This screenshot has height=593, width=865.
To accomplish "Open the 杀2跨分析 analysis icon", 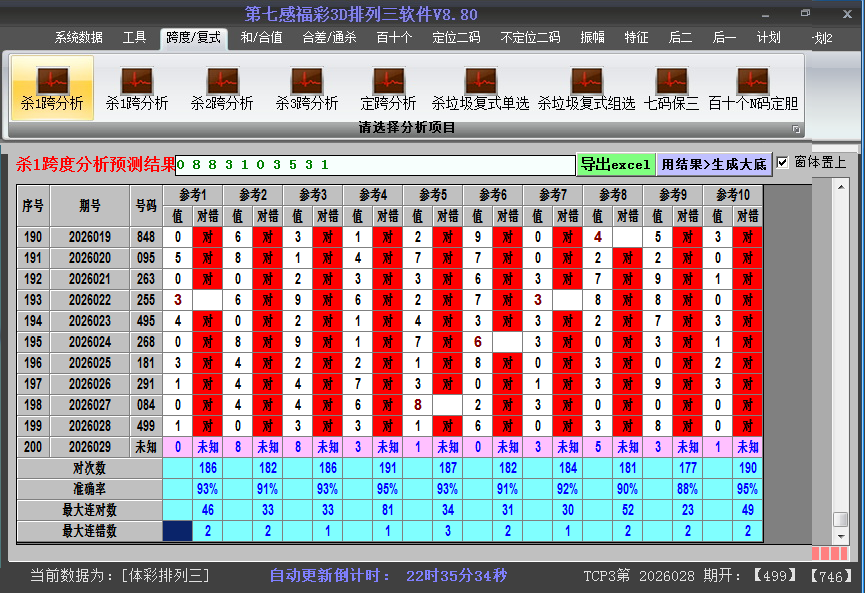I will [222, 88].
